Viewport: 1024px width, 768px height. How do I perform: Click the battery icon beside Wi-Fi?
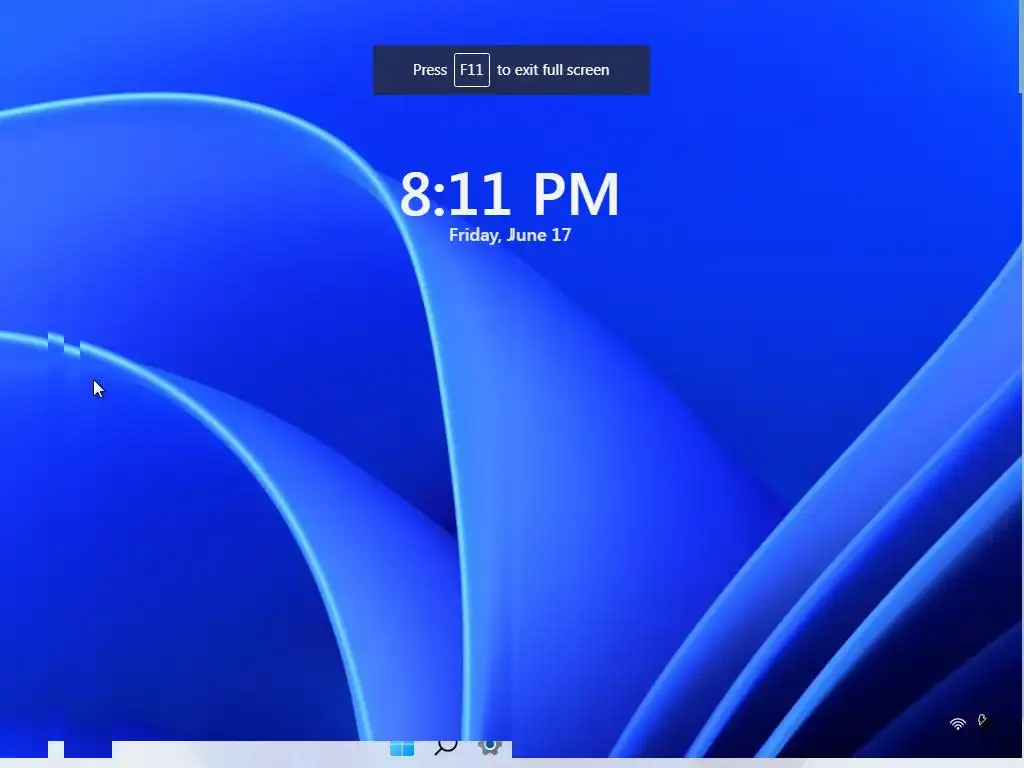pyautogui.click(x=983, y=720)
